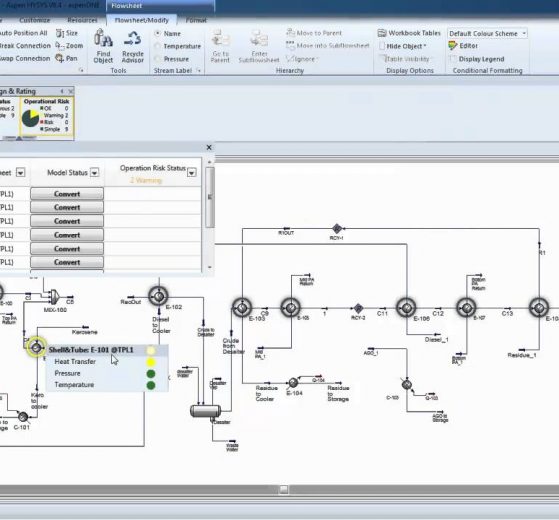Open the Find Object tool
This screenshot has width=559, height=520.
click(x=103, y=47)
